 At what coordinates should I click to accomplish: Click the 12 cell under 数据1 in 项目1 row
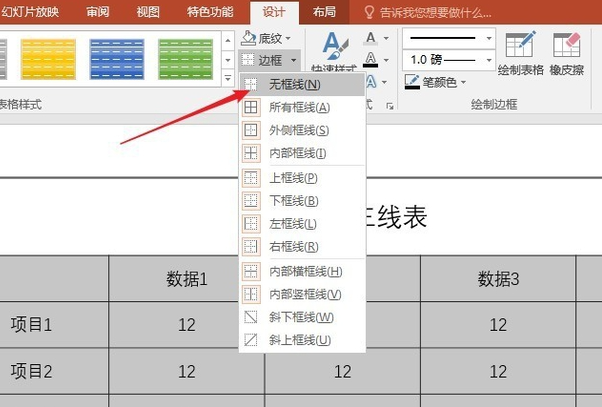point(187,325)
